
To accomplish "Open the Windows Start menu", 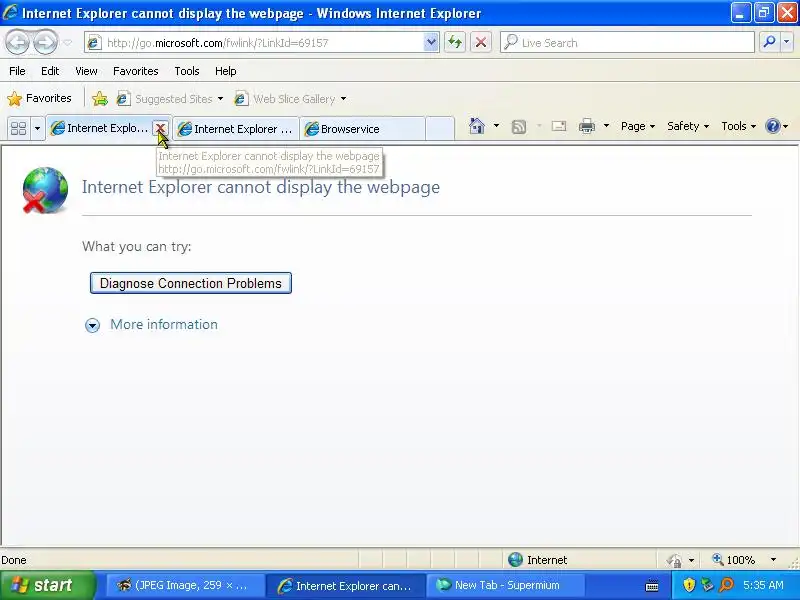I will pos(47,585).
